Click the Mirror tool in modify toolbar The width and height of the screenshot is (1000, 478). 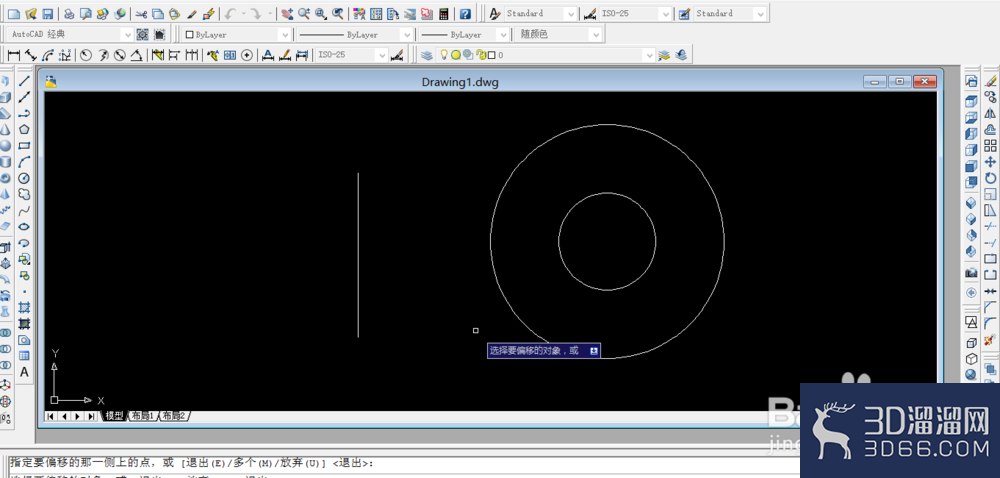point(990,113)
